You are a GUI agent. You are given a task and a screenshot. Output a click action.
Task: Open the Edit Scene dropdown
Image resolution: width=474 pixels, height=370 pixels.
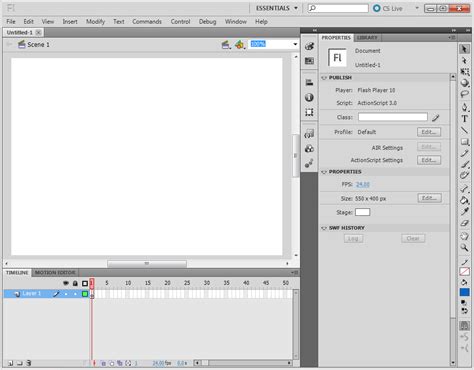[x=226, y=44]
